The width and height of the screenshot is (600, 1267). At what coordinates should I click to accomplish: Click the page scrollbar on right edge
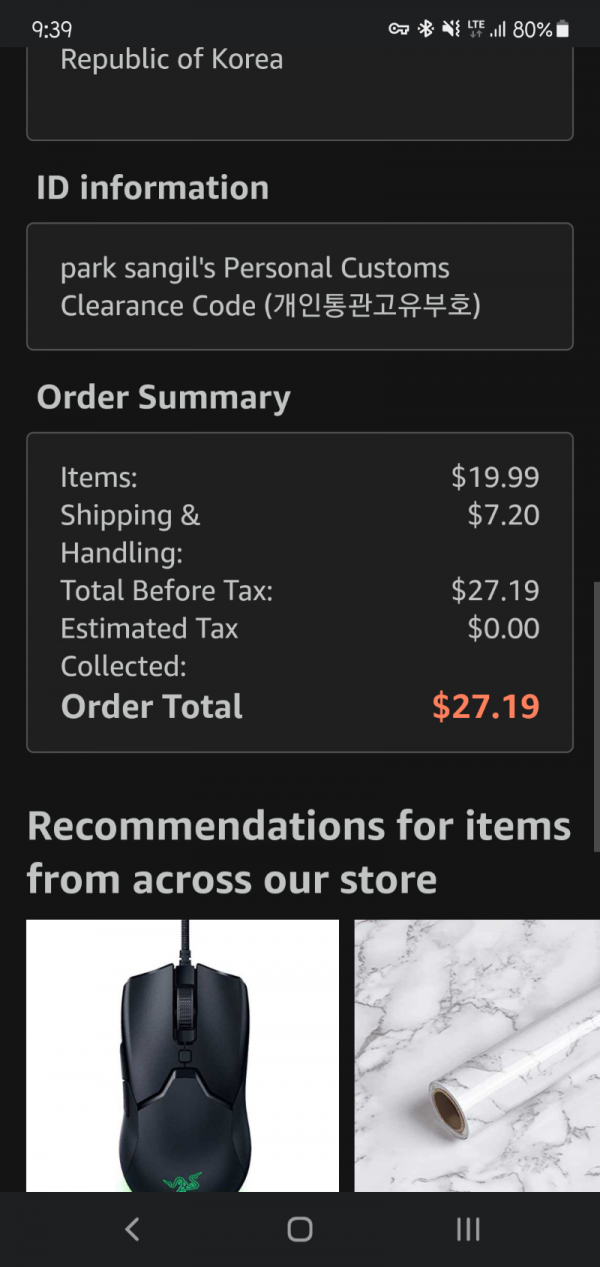596,715
